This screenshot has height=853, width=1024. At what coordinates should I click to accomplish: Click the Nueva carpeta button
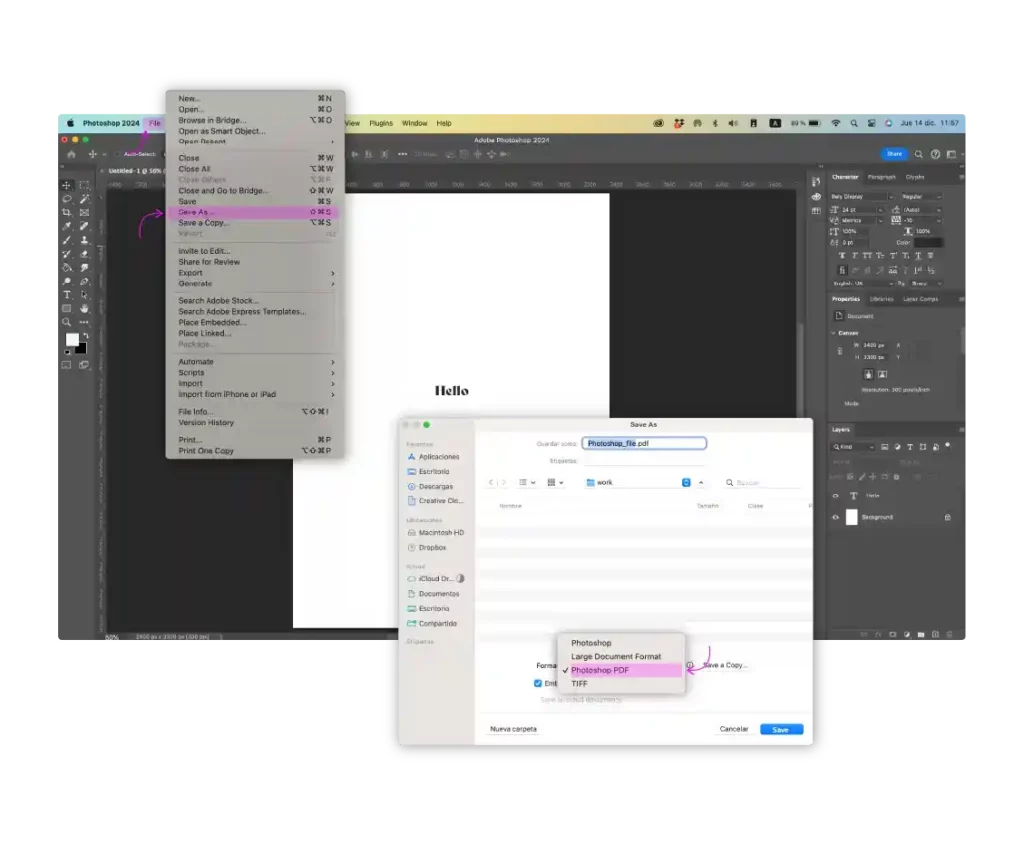(513, 729)
